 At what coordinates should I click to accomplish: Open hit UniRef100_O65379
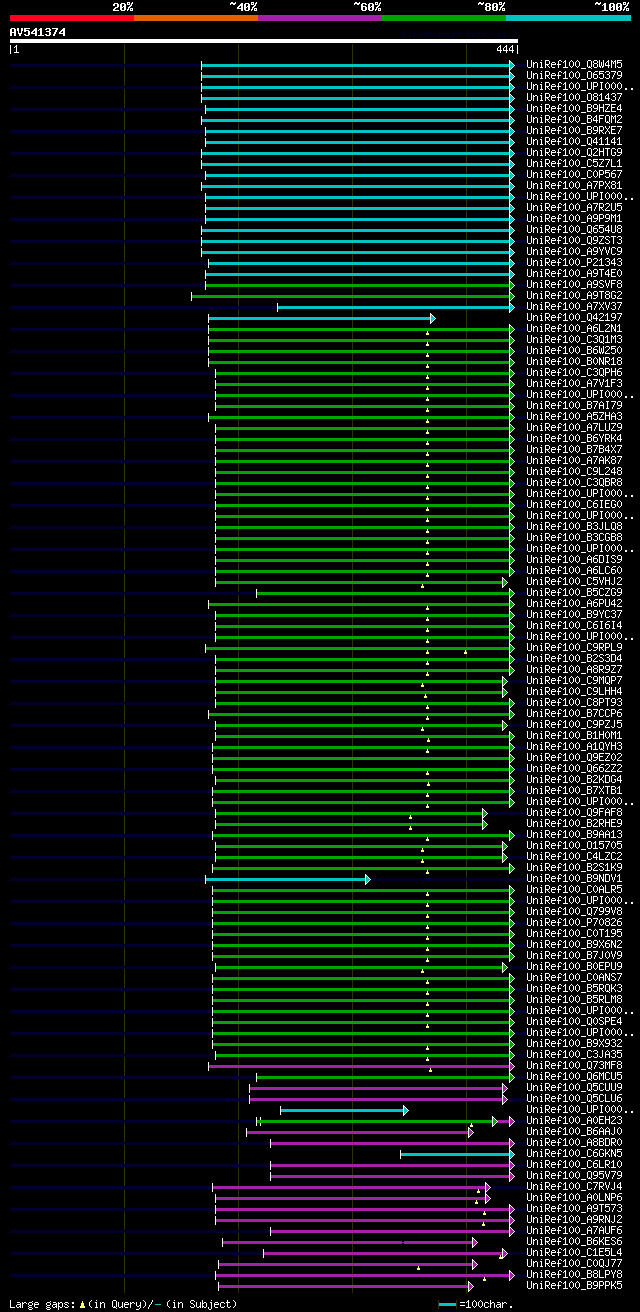point(575,75)
